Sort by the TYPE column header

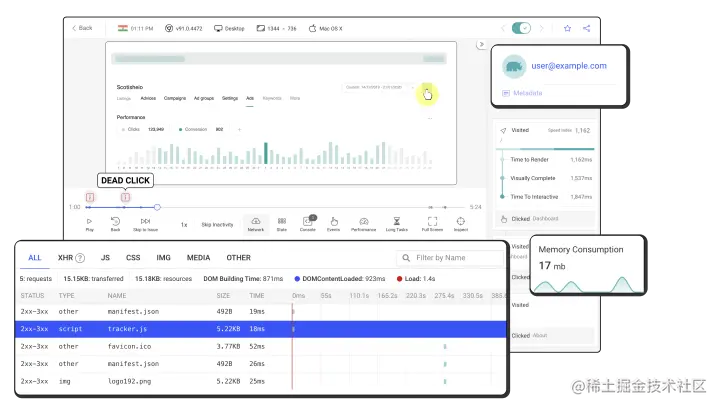click(x=66, y=296)
